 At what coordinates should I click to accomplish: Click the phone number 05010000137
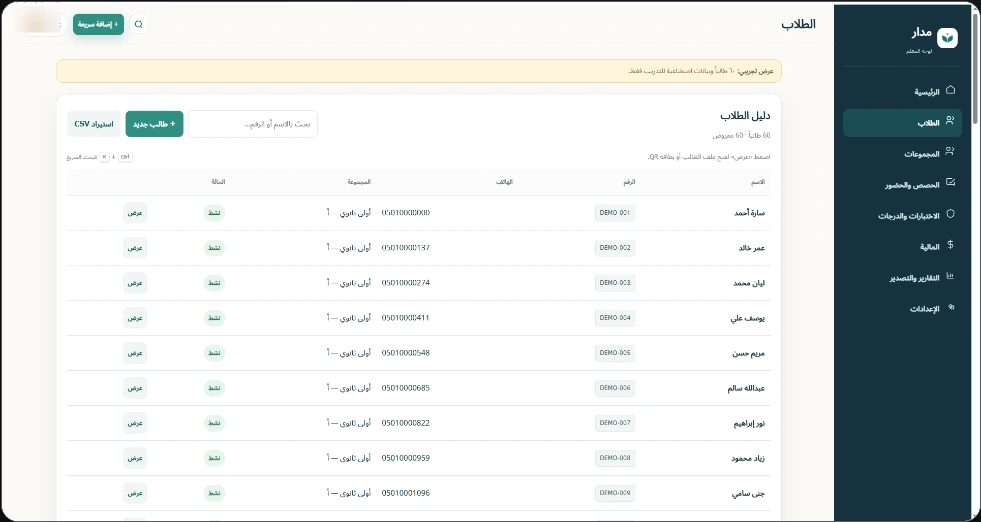(x=405, y=248)
